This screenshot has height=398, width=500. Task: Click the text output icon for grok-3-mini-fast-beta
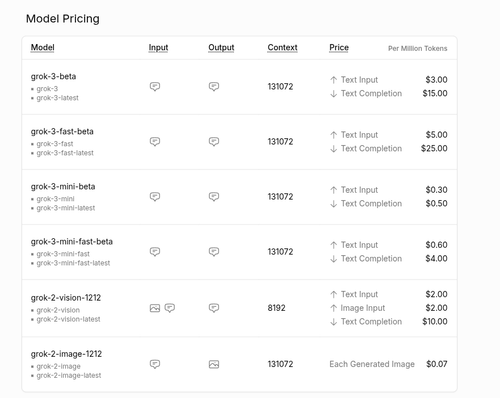click(x=214, y=252)
